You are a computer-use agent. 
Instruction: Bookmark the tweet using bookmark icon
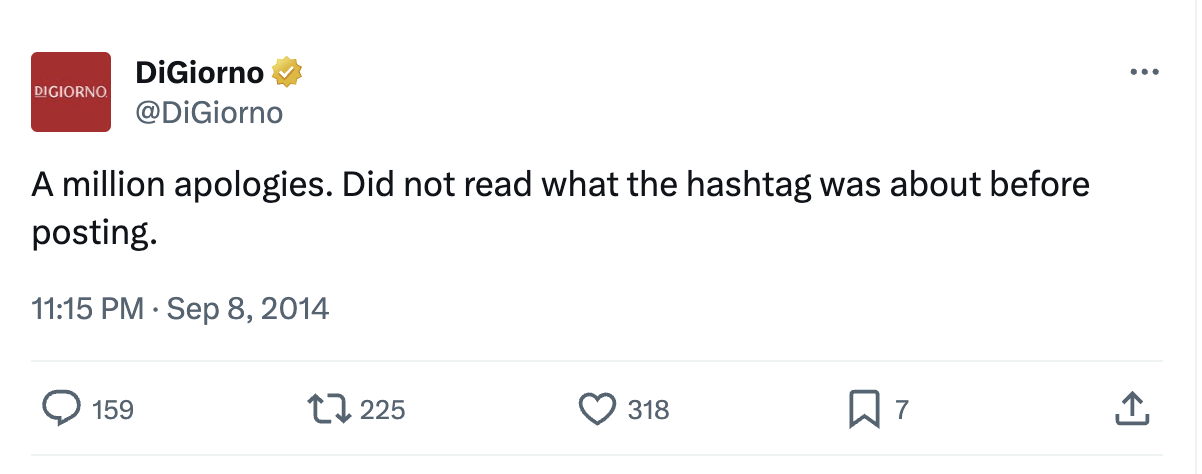coord(863,408)
